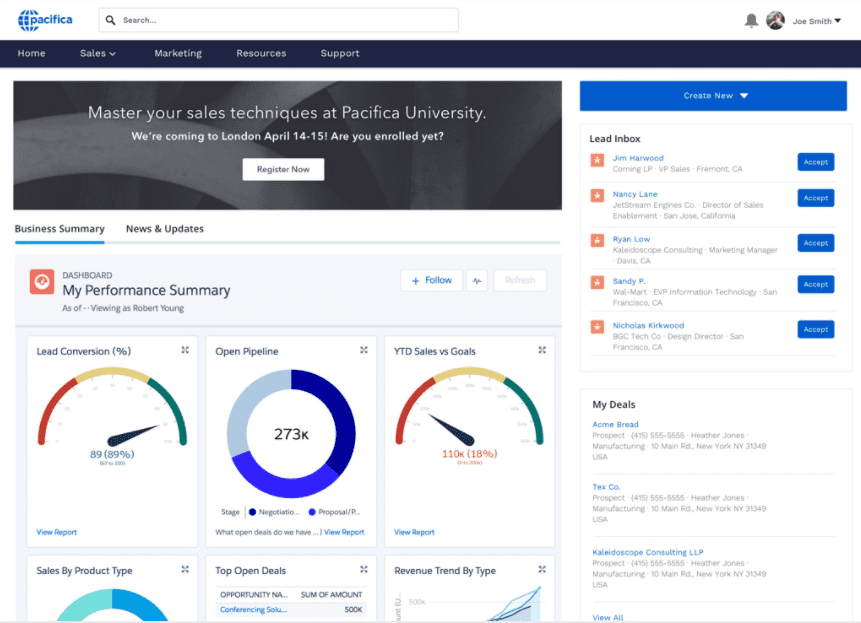The width and height of the screenshot is (861, 623).
Task: Click inside the Search input field
Action: [x=278, y=20]
